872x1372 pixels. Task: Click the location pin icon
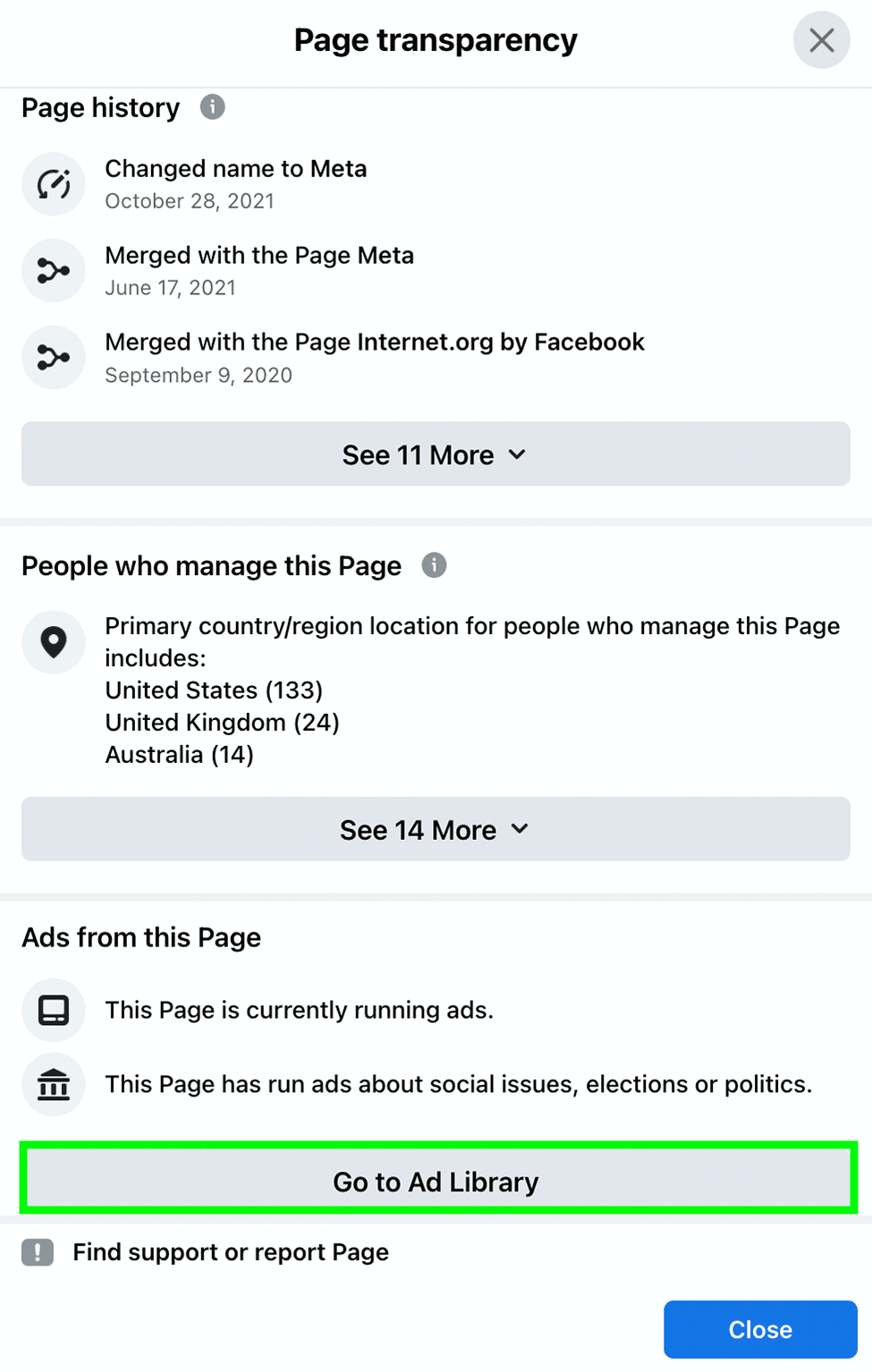coord(54,642)
